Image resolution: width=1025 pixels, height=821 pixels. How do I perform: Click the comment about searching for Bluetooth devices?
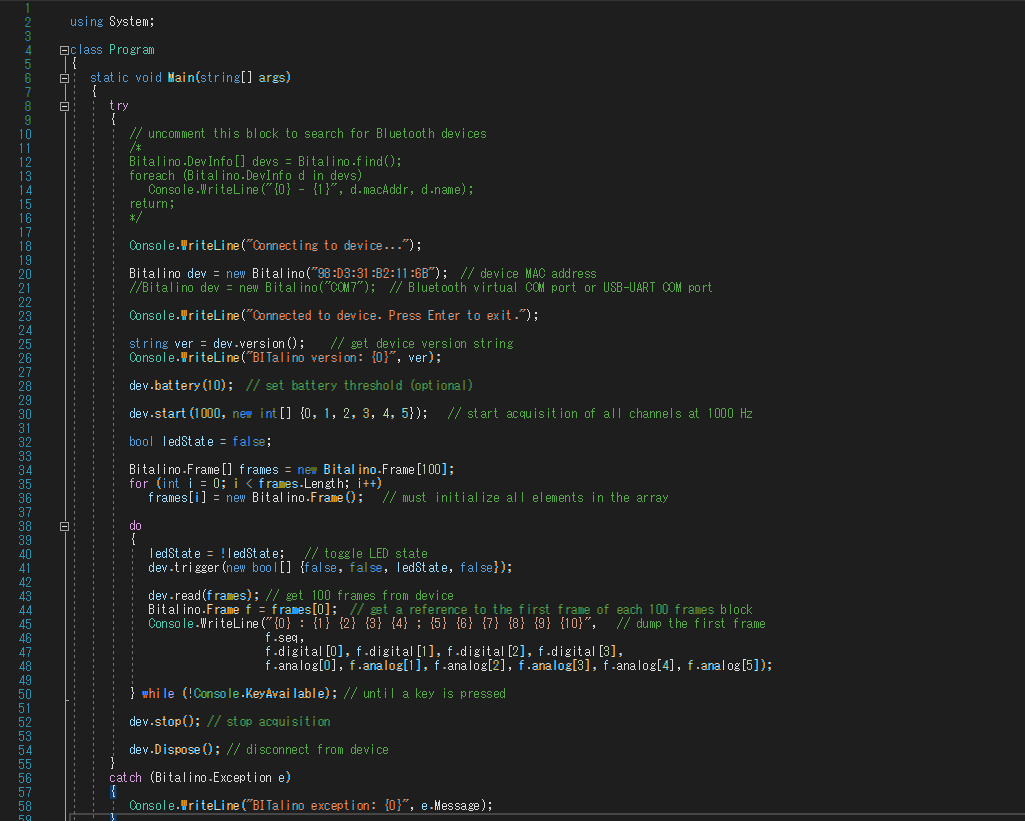(308, 134)
